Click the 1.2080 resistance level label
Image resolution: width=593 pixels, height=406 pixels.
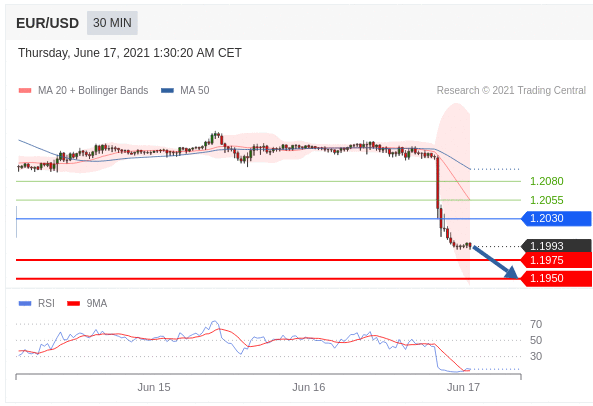click(546, 181)
